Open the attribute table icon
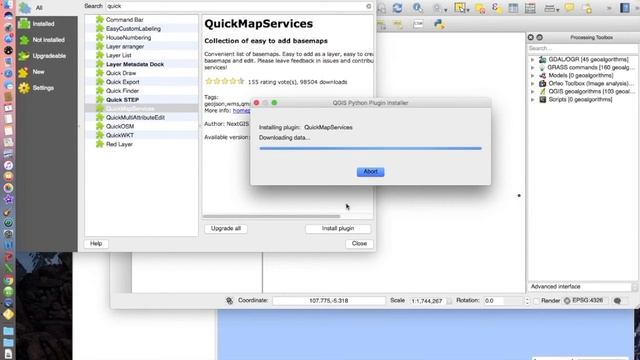640x360 pixels. pyautogui.click(x=513, y=8)
